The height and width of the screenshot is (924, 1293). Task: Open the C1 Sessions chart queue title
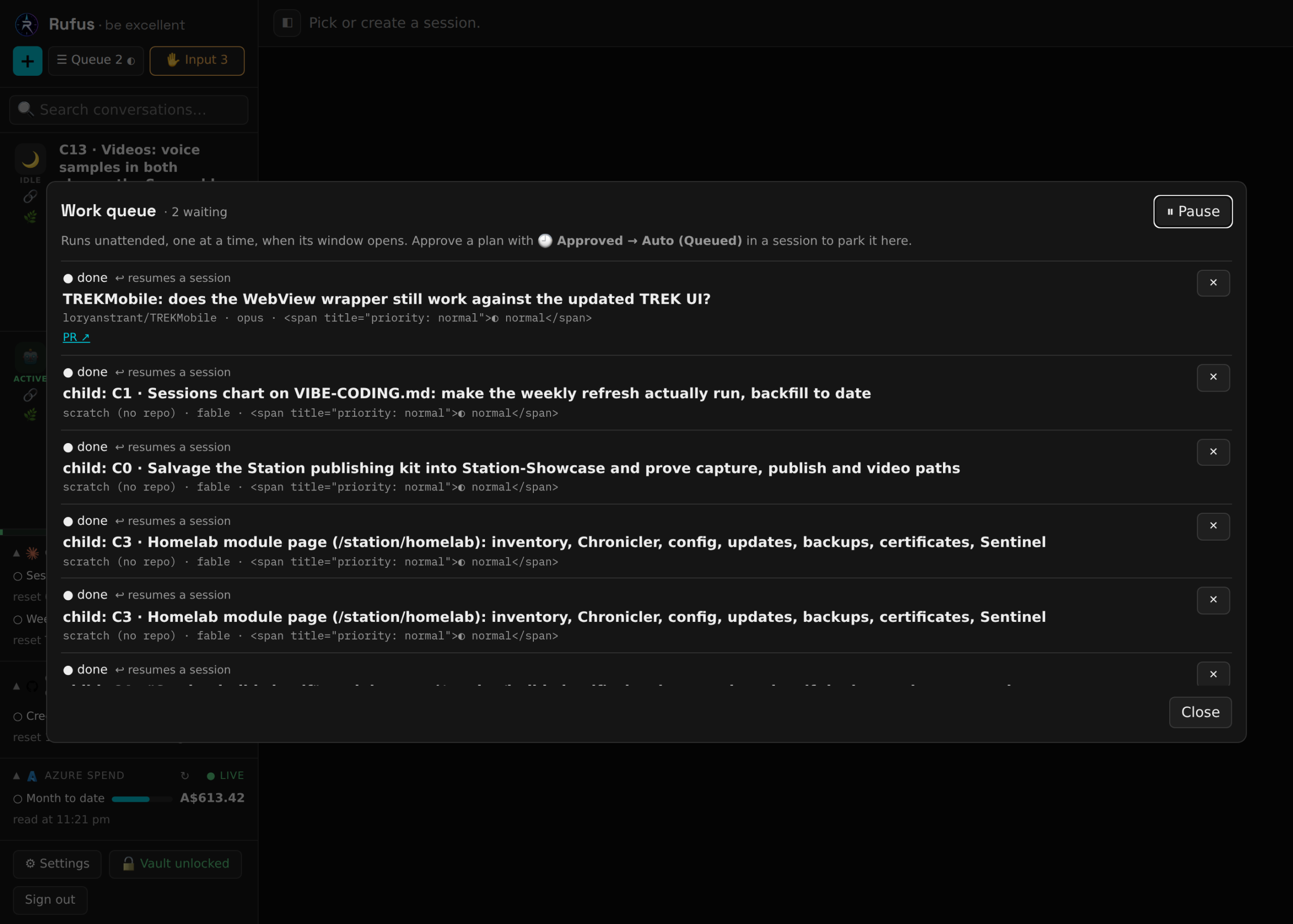pyautogui.click(x=467, y=394)
